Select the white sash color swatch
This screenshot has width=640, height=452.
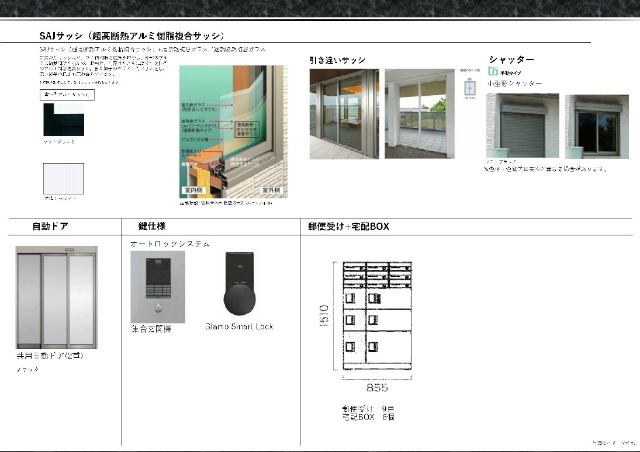point(65,185)
